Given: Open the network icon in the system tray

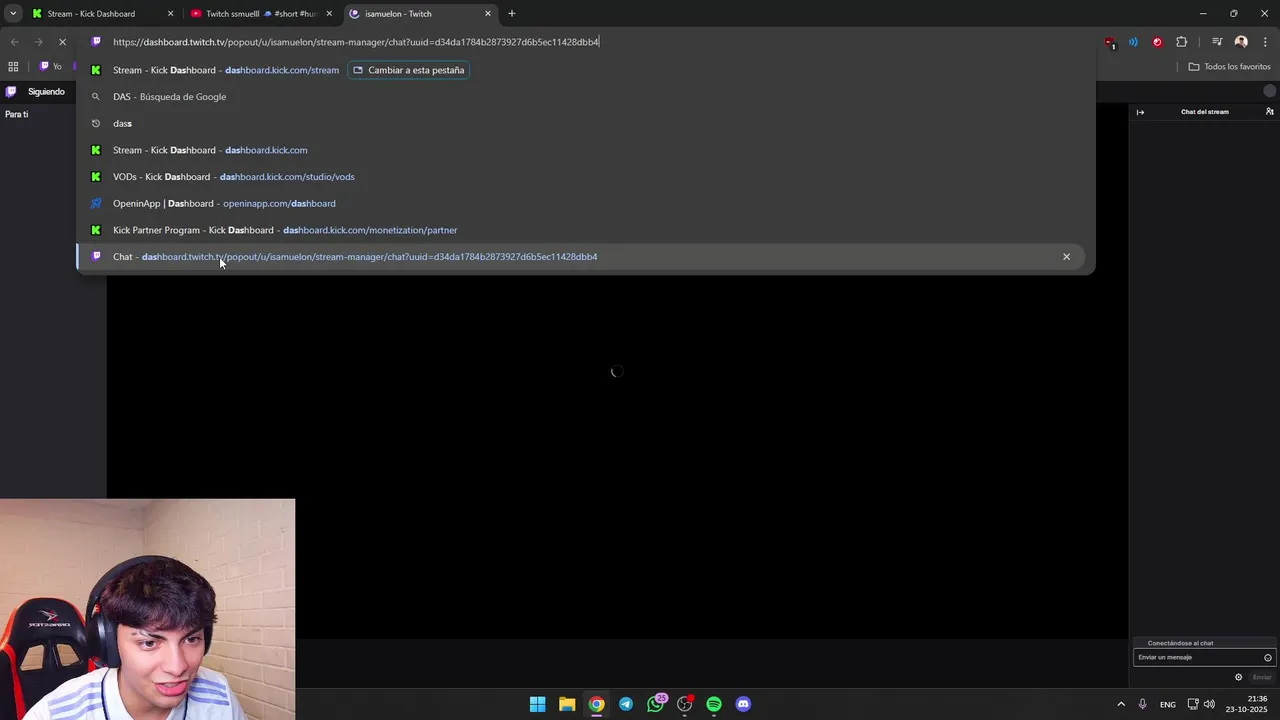Looking at the screenshot, I should tap(1193, 704).
